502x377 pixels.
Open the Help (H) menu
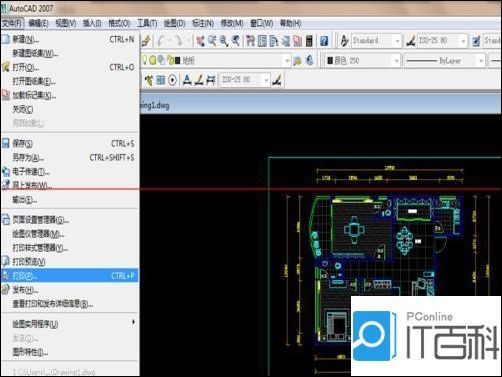[x=290, y=23]
